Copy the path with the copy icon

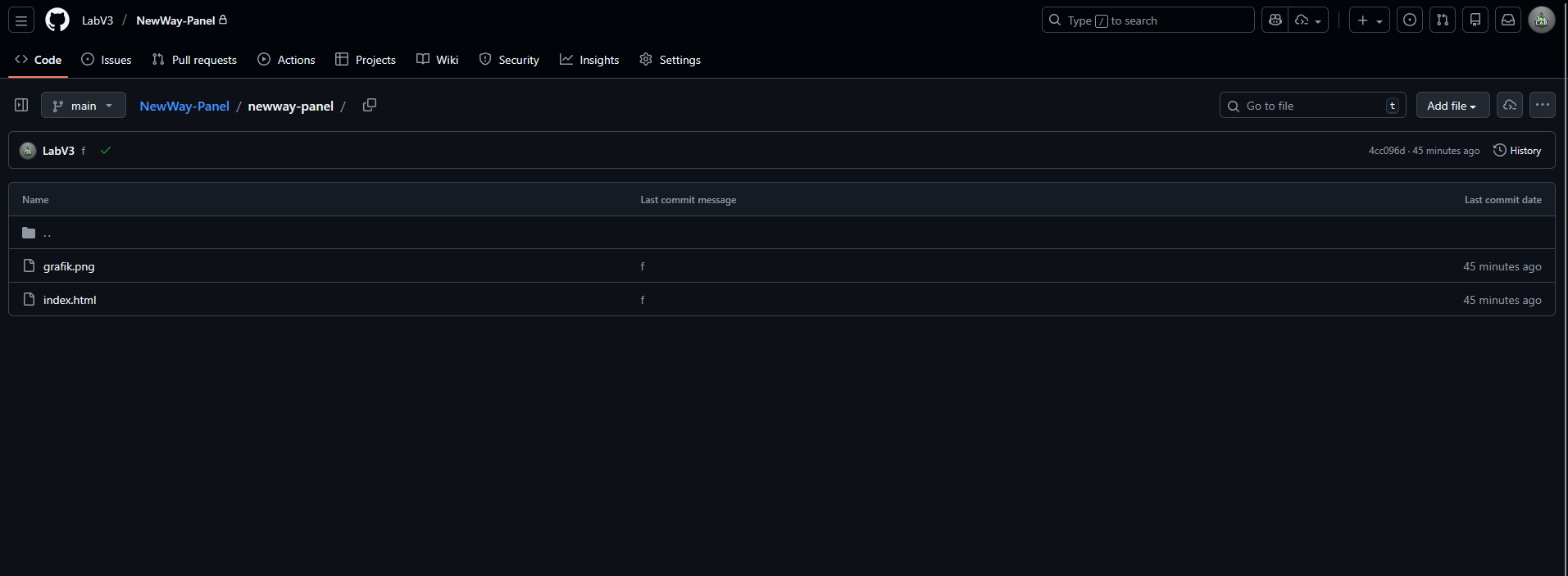click(370, 105)
